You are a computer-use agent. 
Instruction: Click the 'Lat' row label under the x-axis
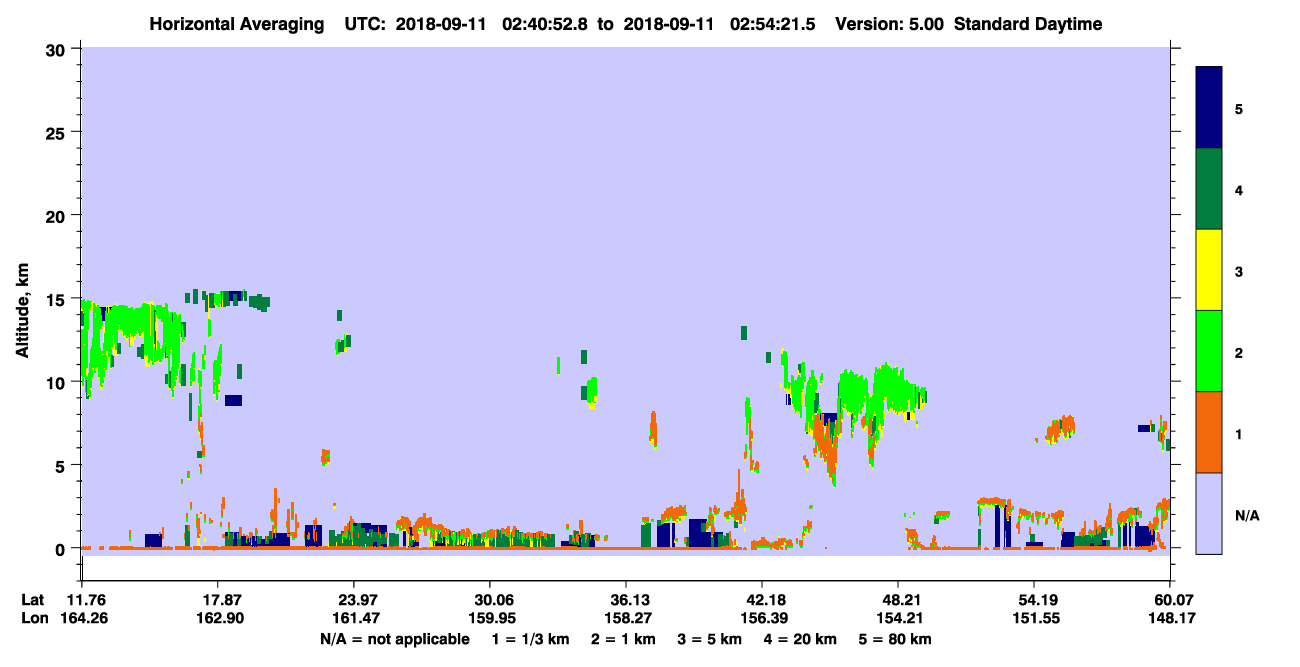33,600
